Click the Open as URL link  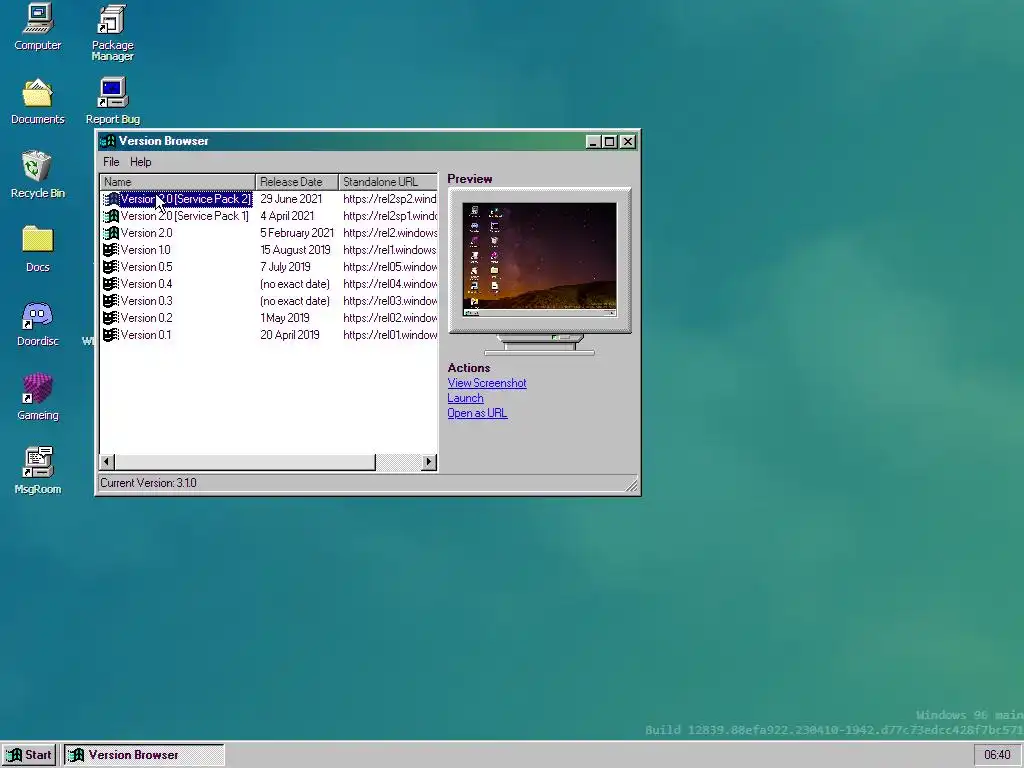coord(477,413)
